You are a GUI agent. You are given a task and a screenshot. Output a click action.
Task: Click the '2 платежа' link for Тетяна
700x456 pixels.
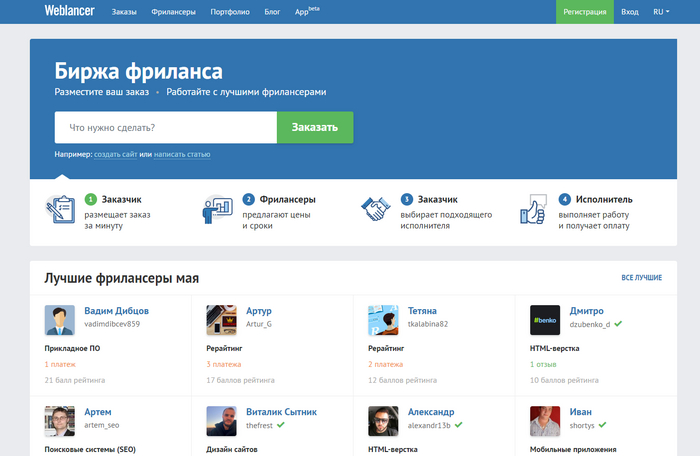coord(385,364)
